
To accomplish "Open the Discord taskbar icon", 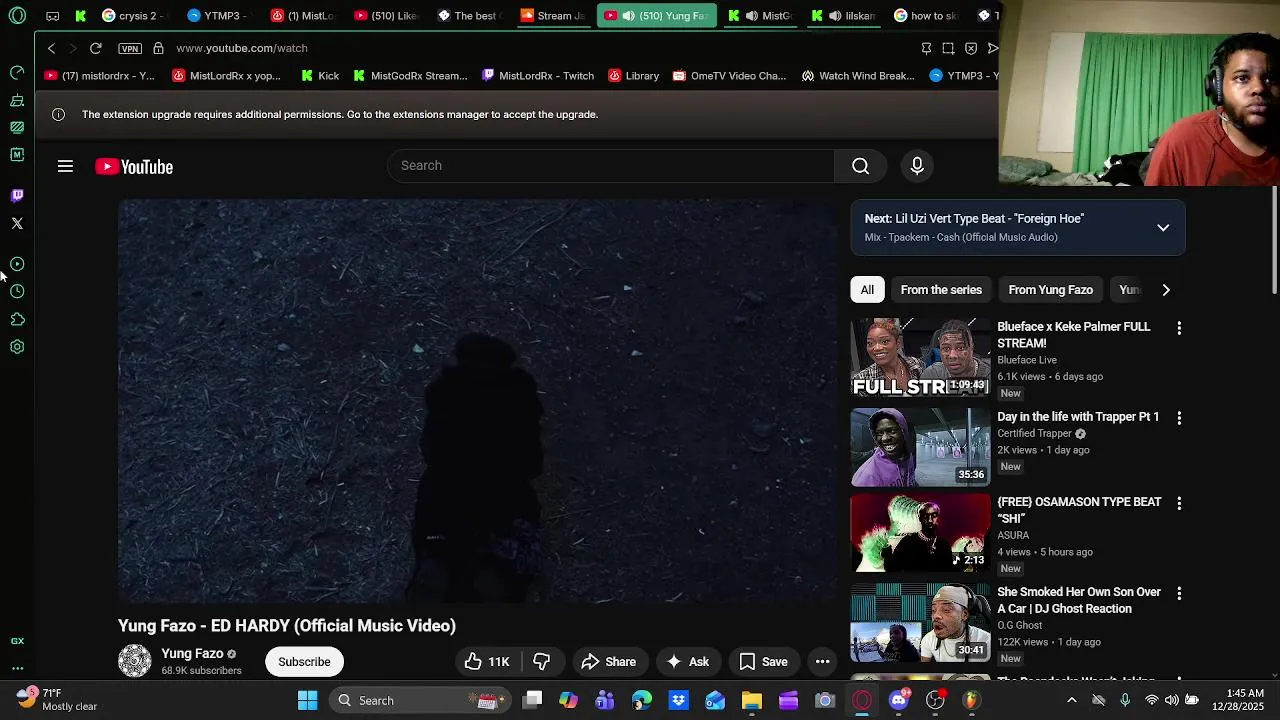I will coord(899,700).
